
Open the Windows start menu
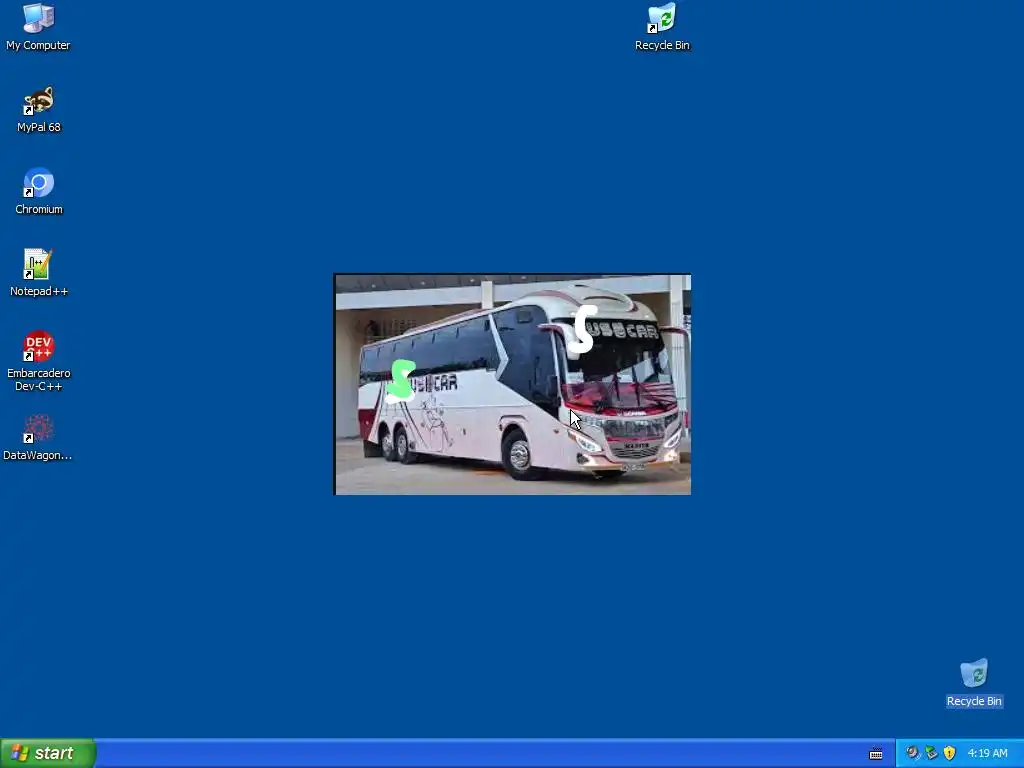(x=48, y=753)
